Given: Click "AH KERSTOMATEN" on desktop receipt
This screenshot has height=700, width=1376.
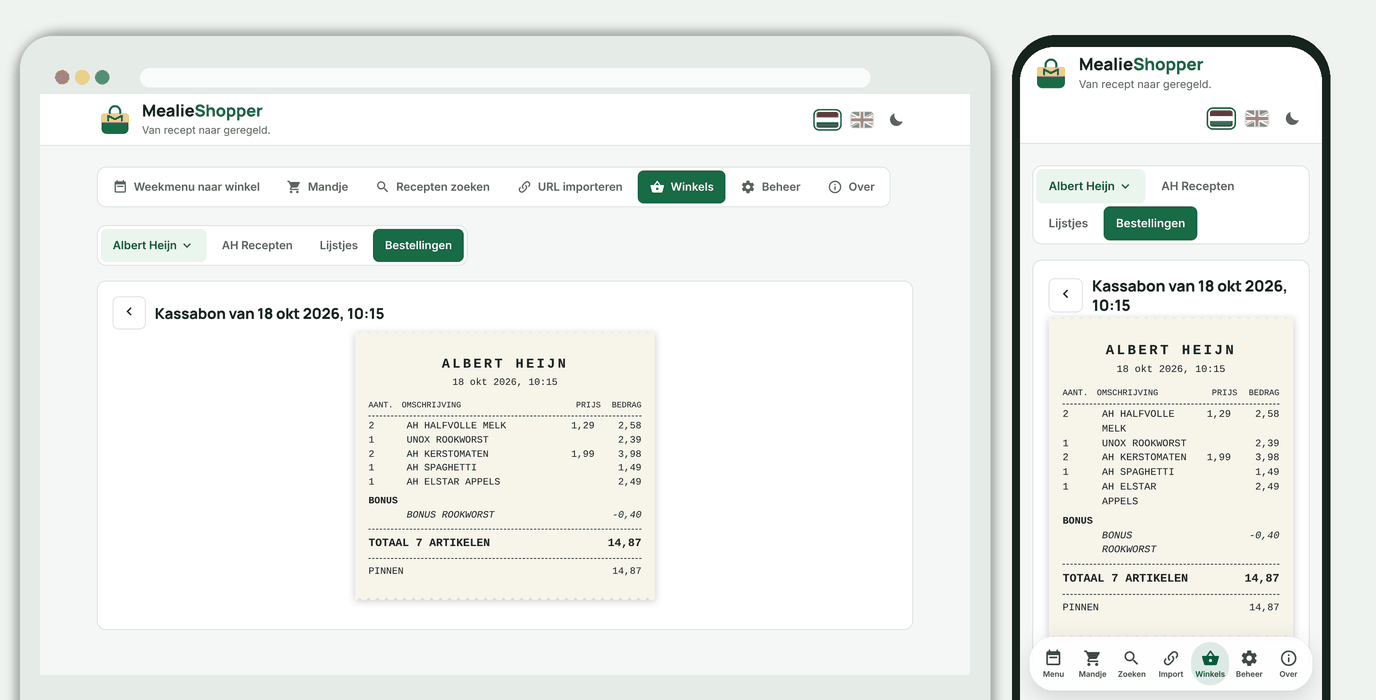Looking at the screenshot, I should (x=447, y=453).
